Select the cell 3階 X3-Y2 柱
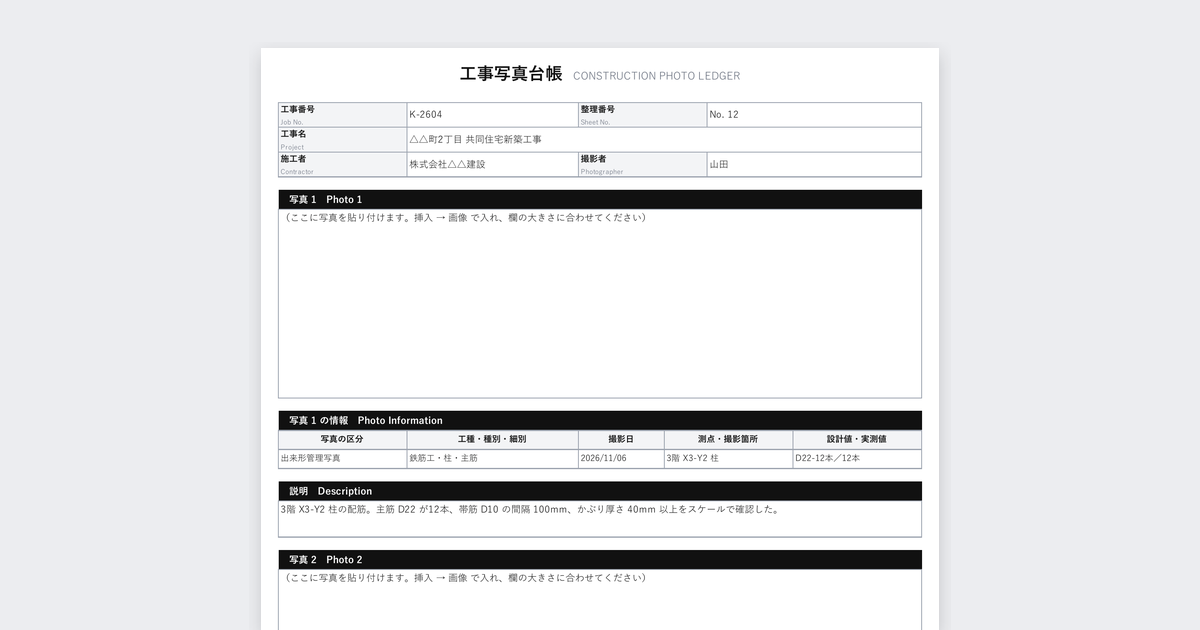1200x630 pixels. (x=728, y=458)
